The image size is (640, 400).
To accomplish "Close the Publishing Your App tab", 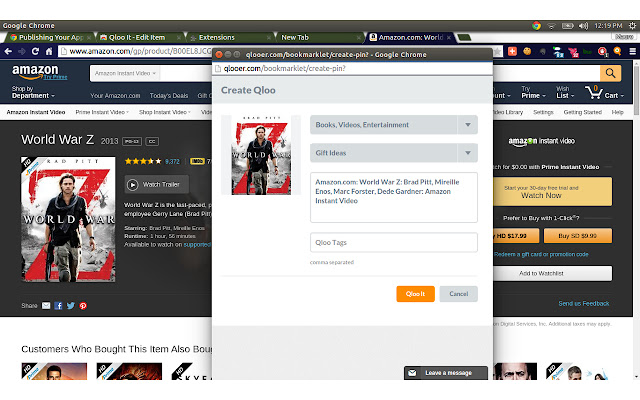I will click(x=89, y=38).
